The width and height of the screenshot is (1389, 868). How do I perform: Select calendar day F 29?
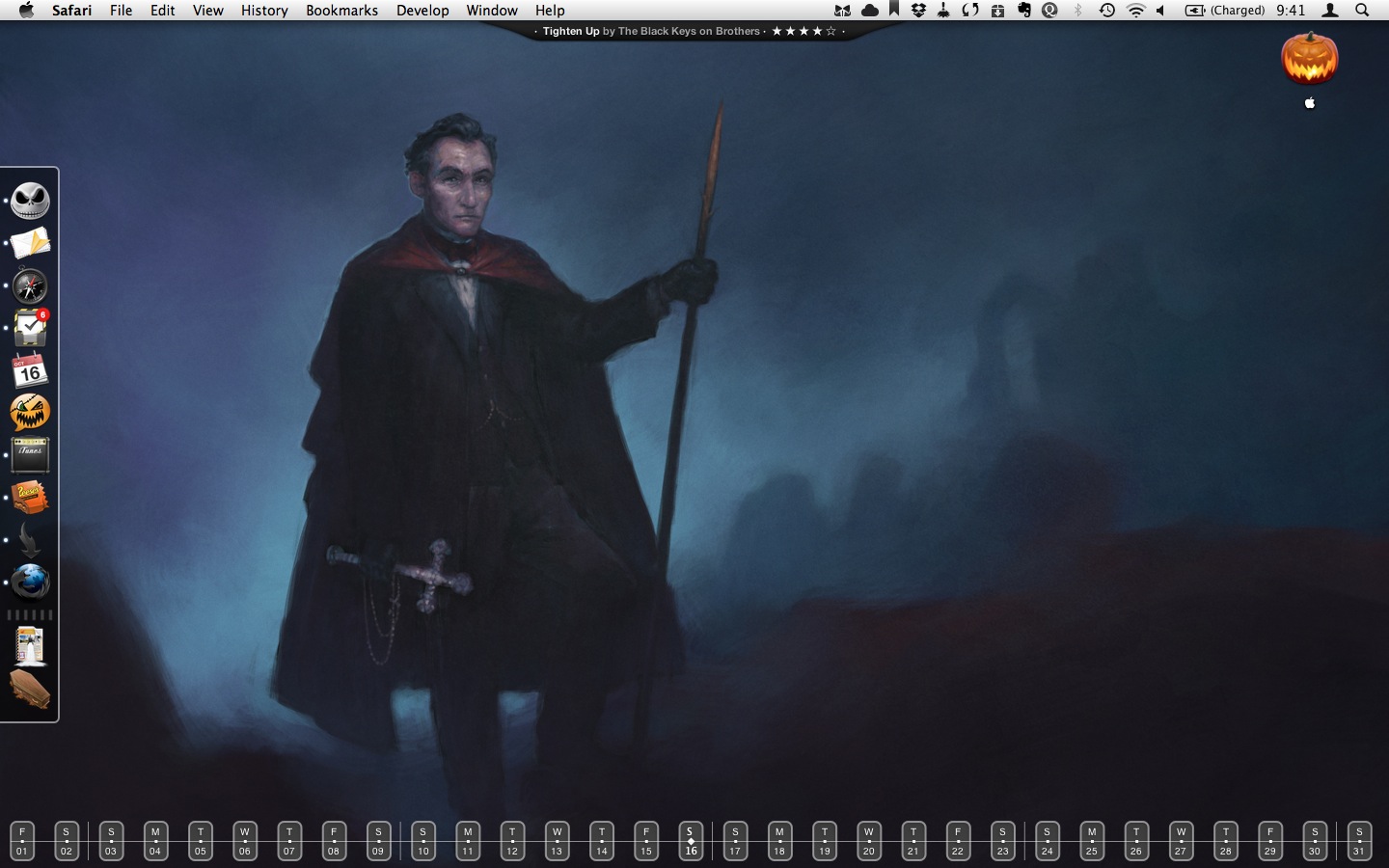1270,841
